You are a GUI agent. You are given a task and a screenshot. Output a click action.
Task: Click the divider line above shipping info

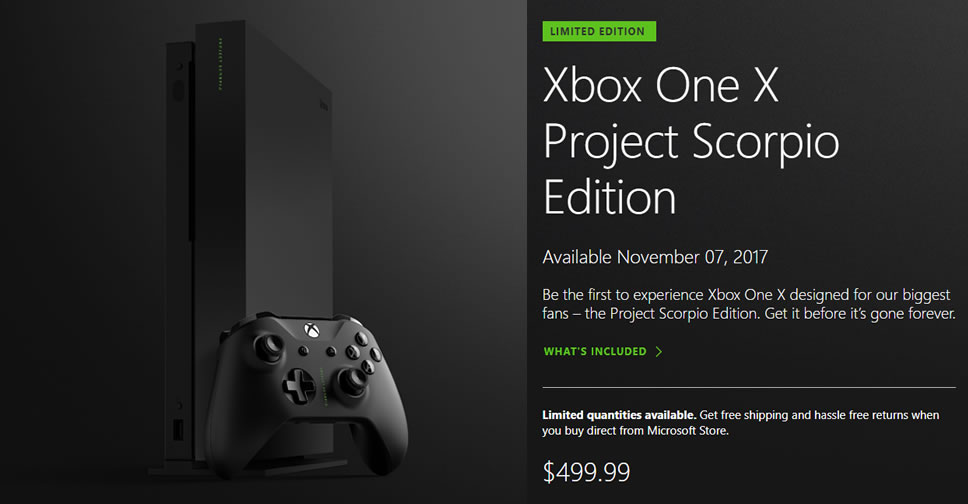(749, 387)
